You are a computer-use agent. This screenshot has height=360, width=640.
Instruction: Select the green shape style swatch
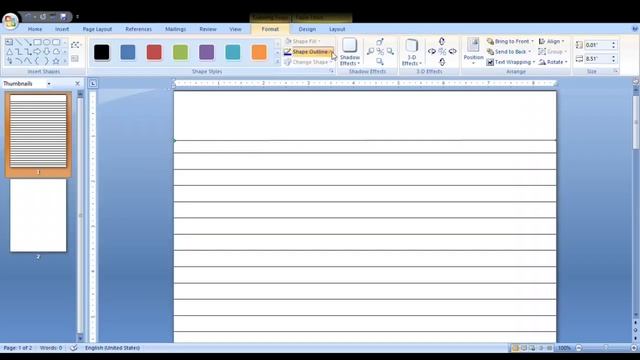[x=180, y=52]
